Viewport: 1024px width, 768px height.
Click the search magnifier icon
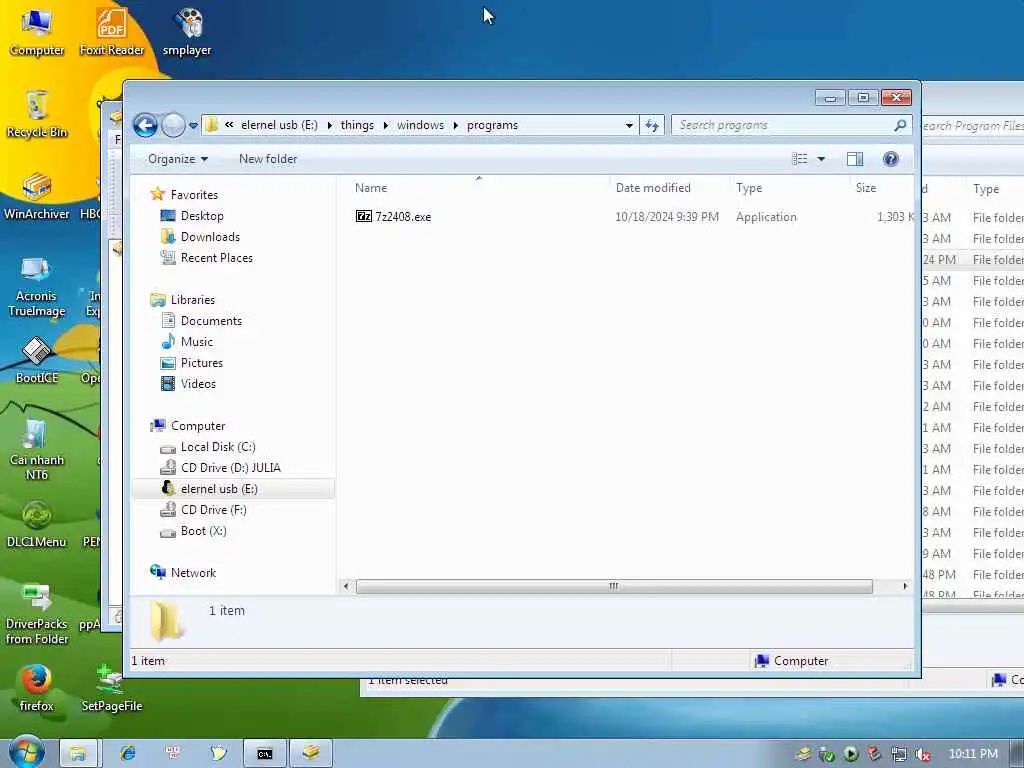(900, 125)
